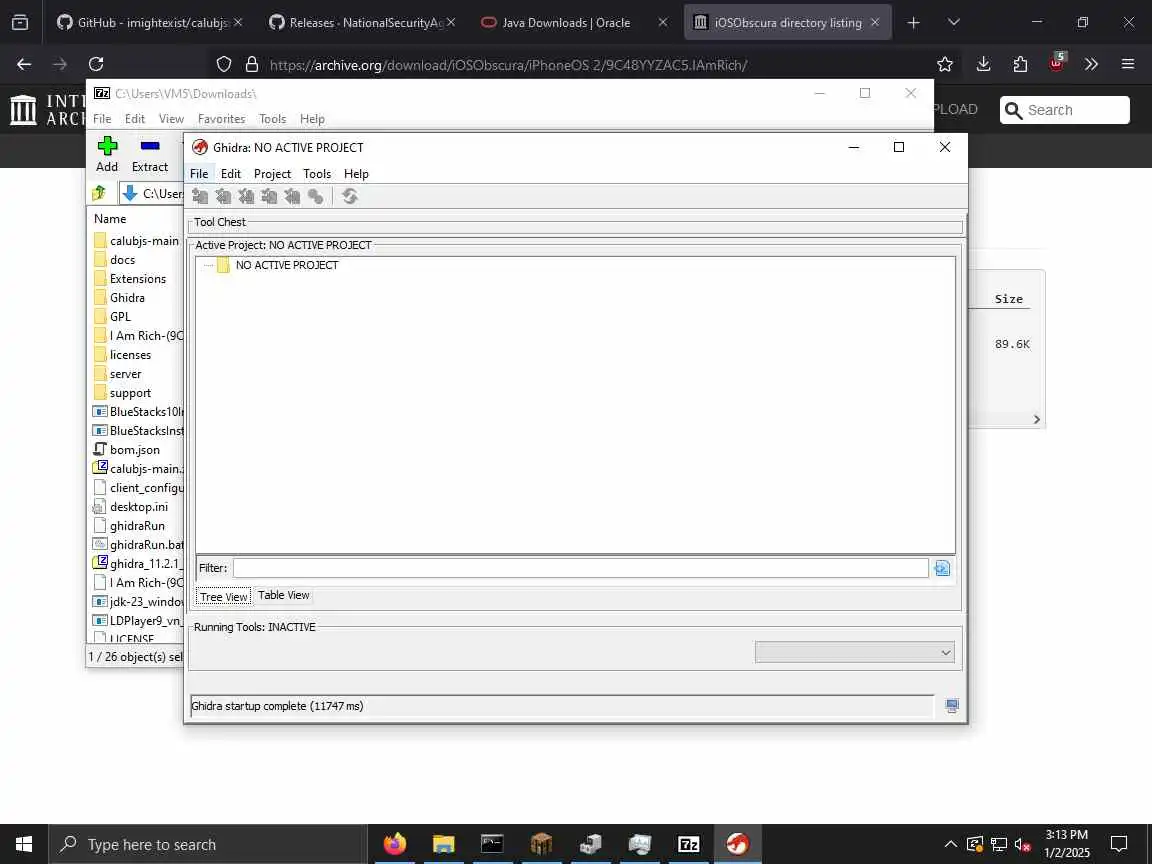1152x864 pixels.
Task: Click the Add to Version Control toolbar icon in Ghidra
Action: pyautogui.click(x=200, y=196)
